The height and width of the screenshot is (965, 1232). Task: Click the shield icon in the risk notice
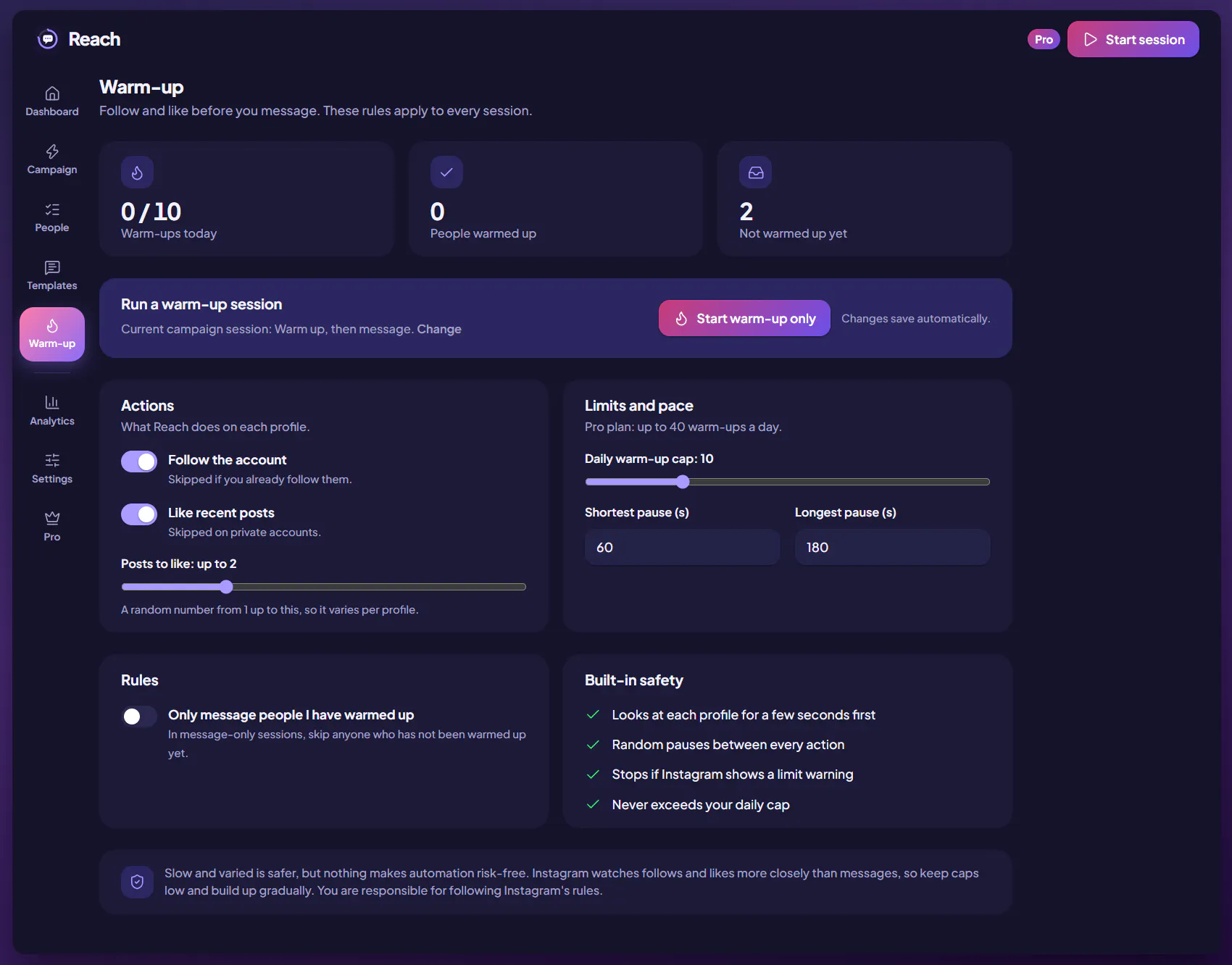pyautogui.click(x=137, y=882)
